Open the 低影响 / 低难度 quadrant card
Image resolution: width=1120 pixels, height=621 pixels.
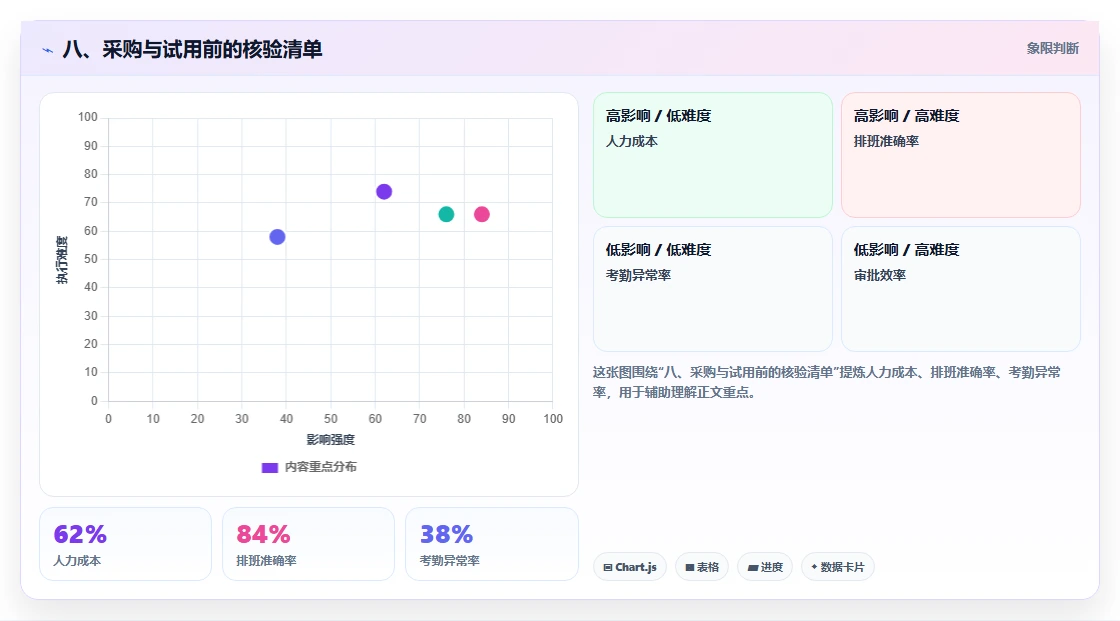(713, 289)
